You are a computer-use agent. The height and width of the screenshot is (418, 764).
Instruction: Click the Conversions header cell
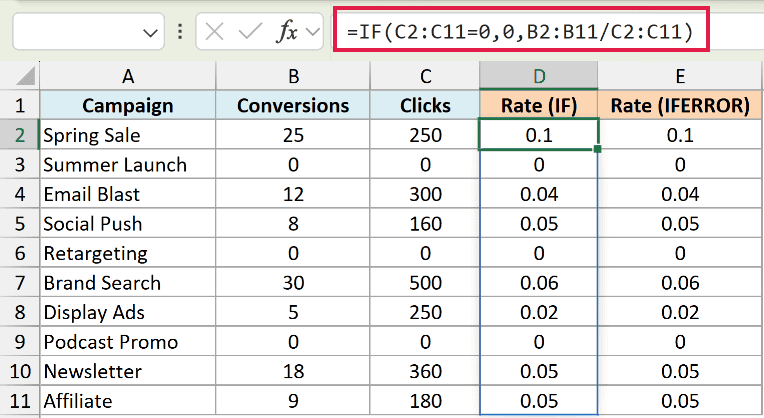293,105
